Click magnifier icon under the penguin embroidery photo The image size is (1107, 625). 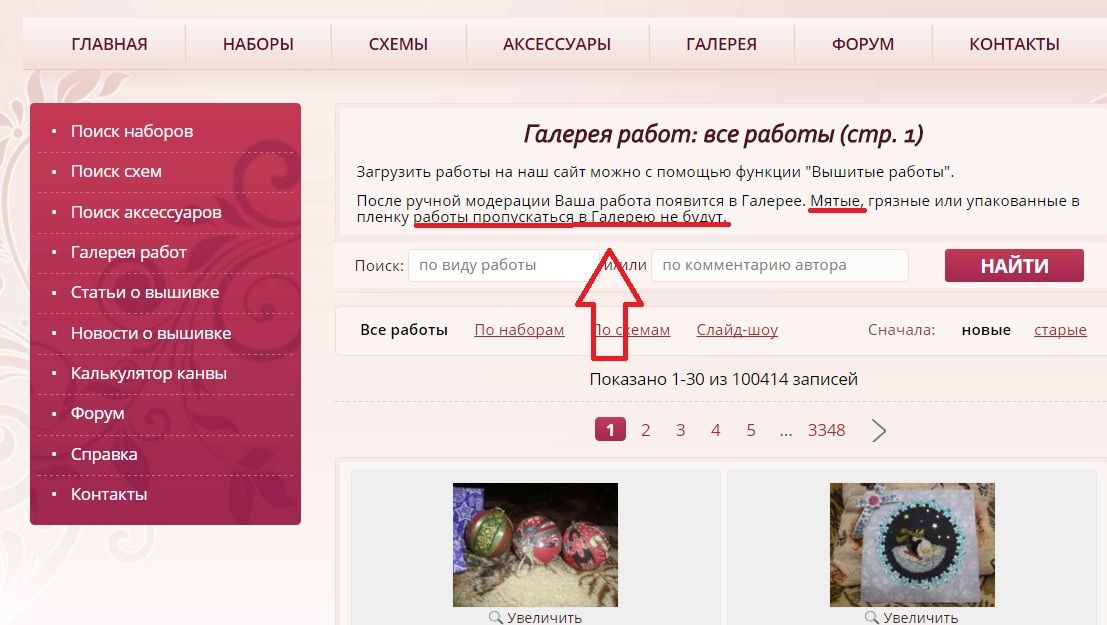click(872, 617)
